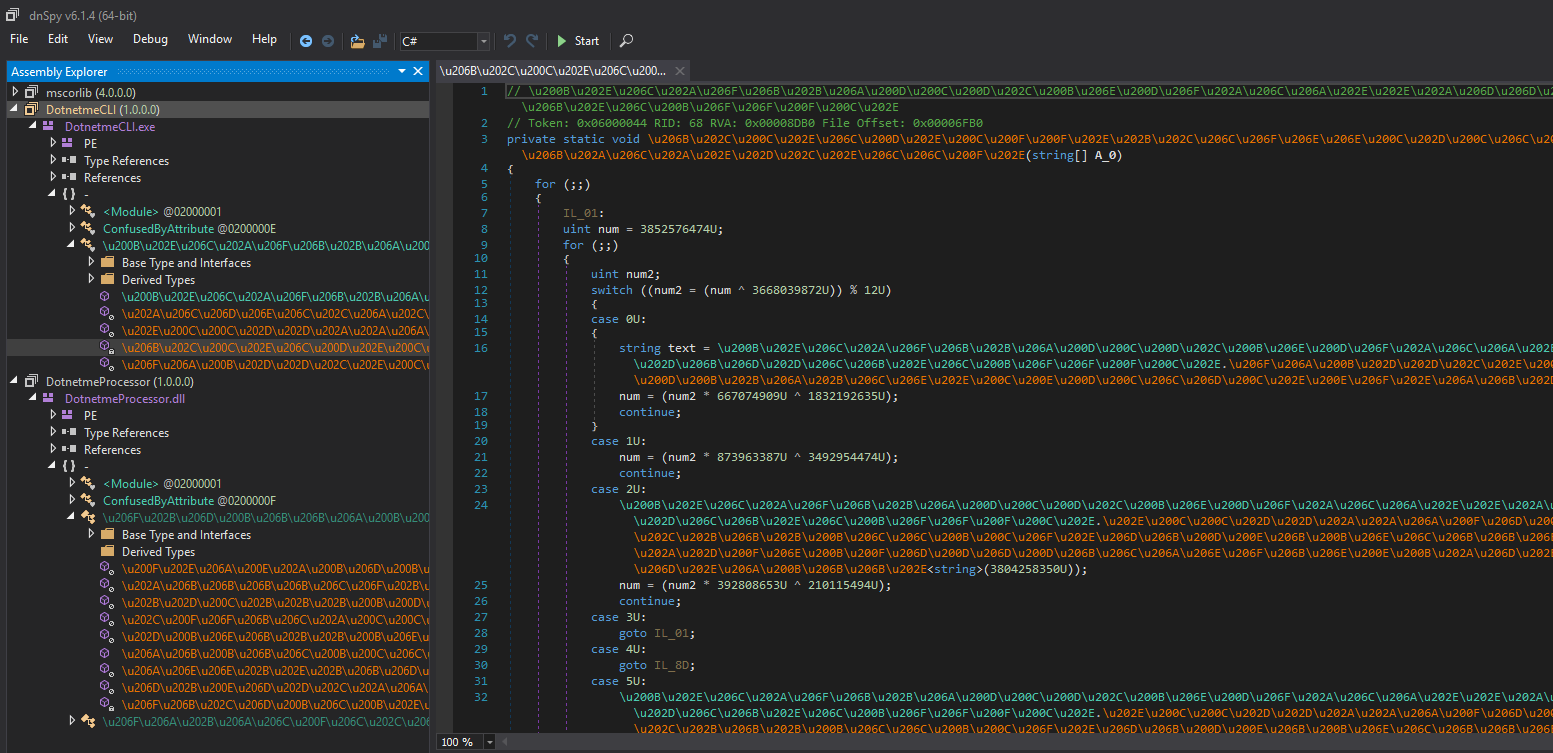The height and width of the screenshot is (753, 1553).
Task: Click the Navigate Forward arrow icon
Action: pos(326,41)
